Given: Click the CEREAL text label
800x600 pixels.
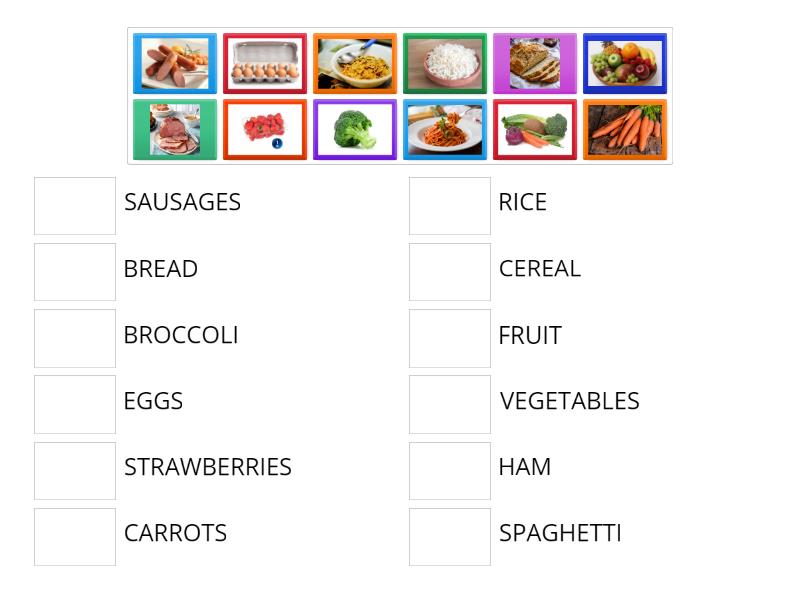Looking at the screenshot, I should pos(539,268).
